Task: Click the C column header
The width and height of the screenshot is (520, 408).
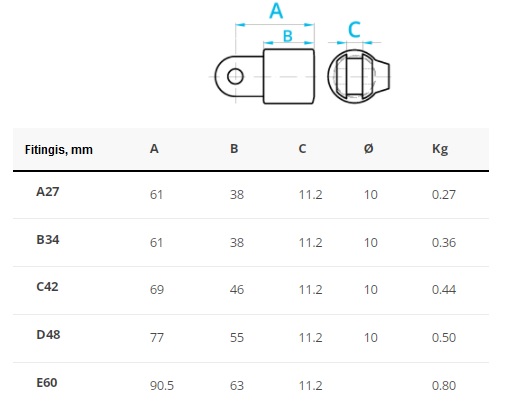Action: [x=302, y=149]
